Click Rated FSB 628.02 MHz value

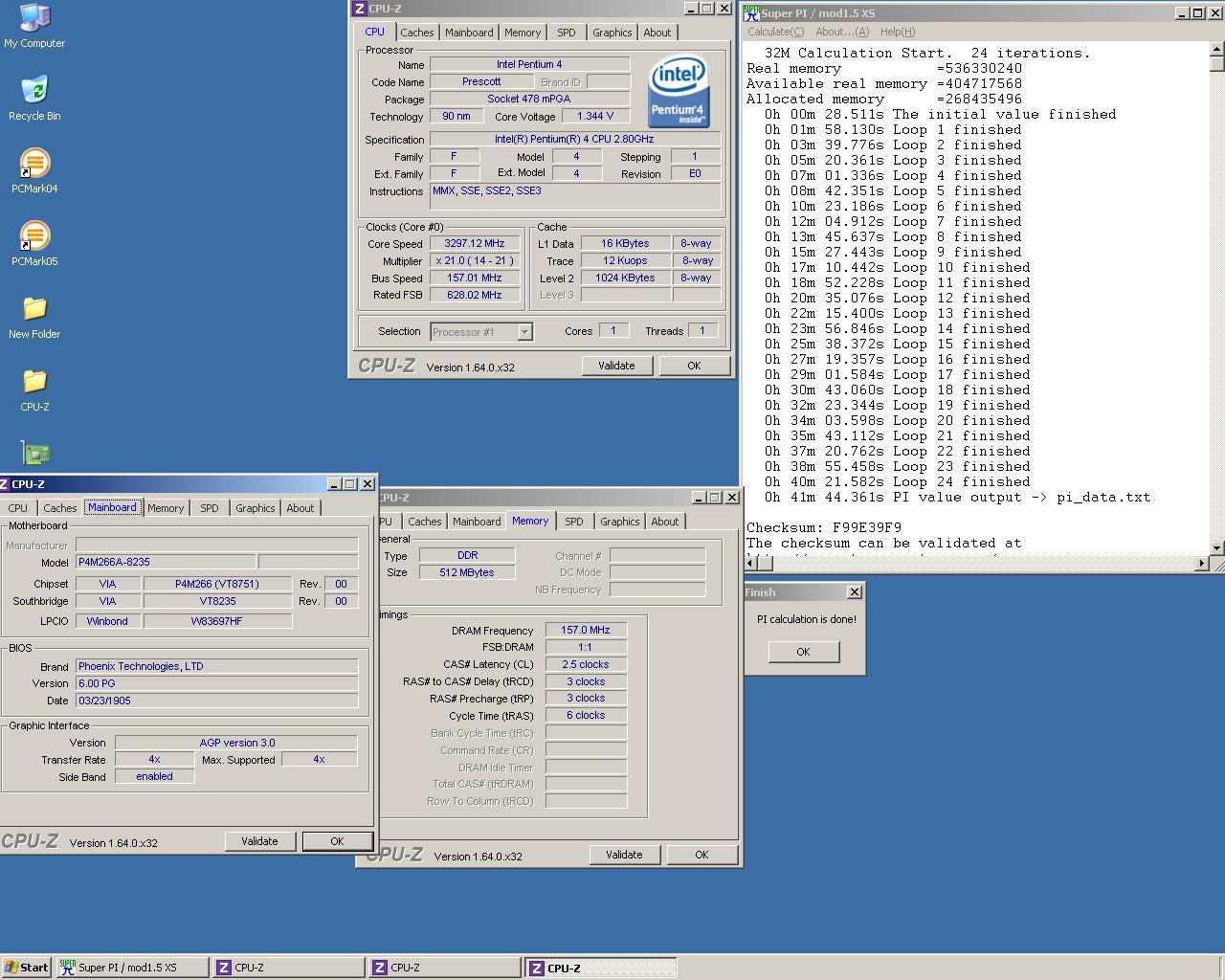coord(475,296)
